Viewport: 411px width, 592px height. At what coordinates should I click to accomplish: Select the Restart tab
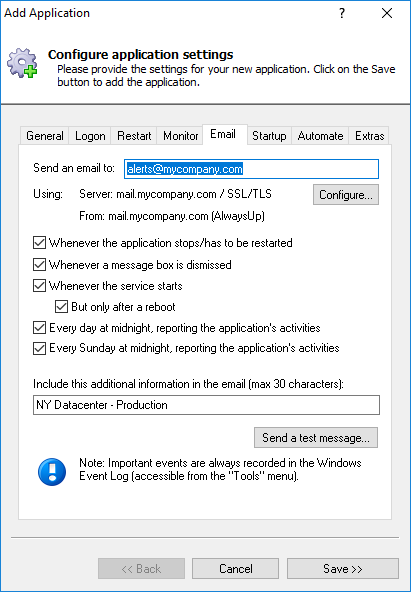click(x=134, y=136)
